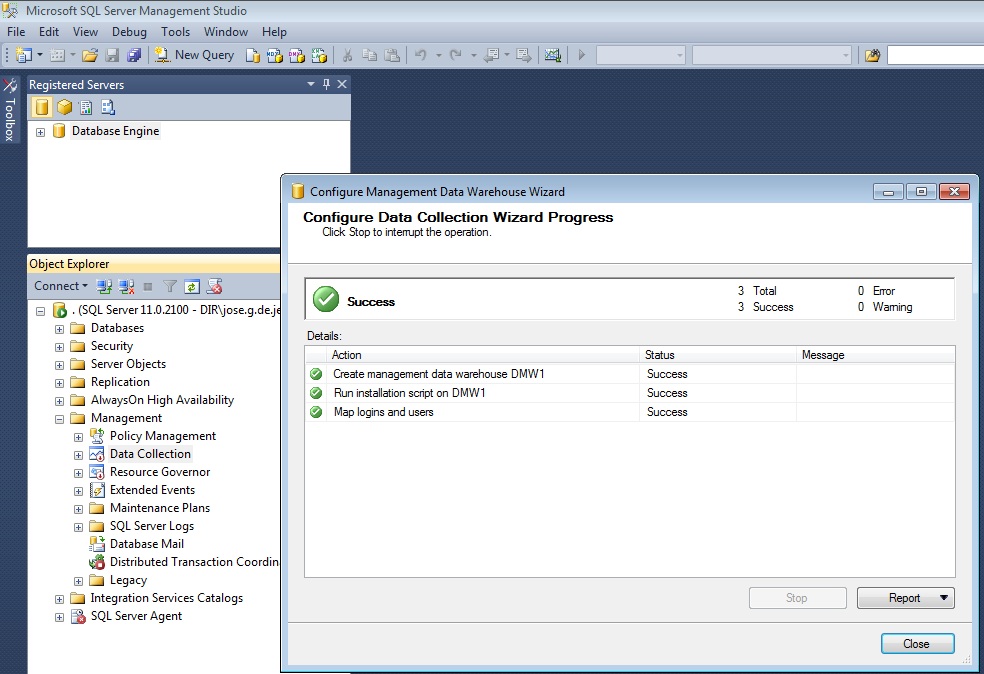Image resolution: width=984 pixels, height=674 pixels.
Task: Select Analysis Services cube icon in Registered Servers
Action: [x=64, y=107]
